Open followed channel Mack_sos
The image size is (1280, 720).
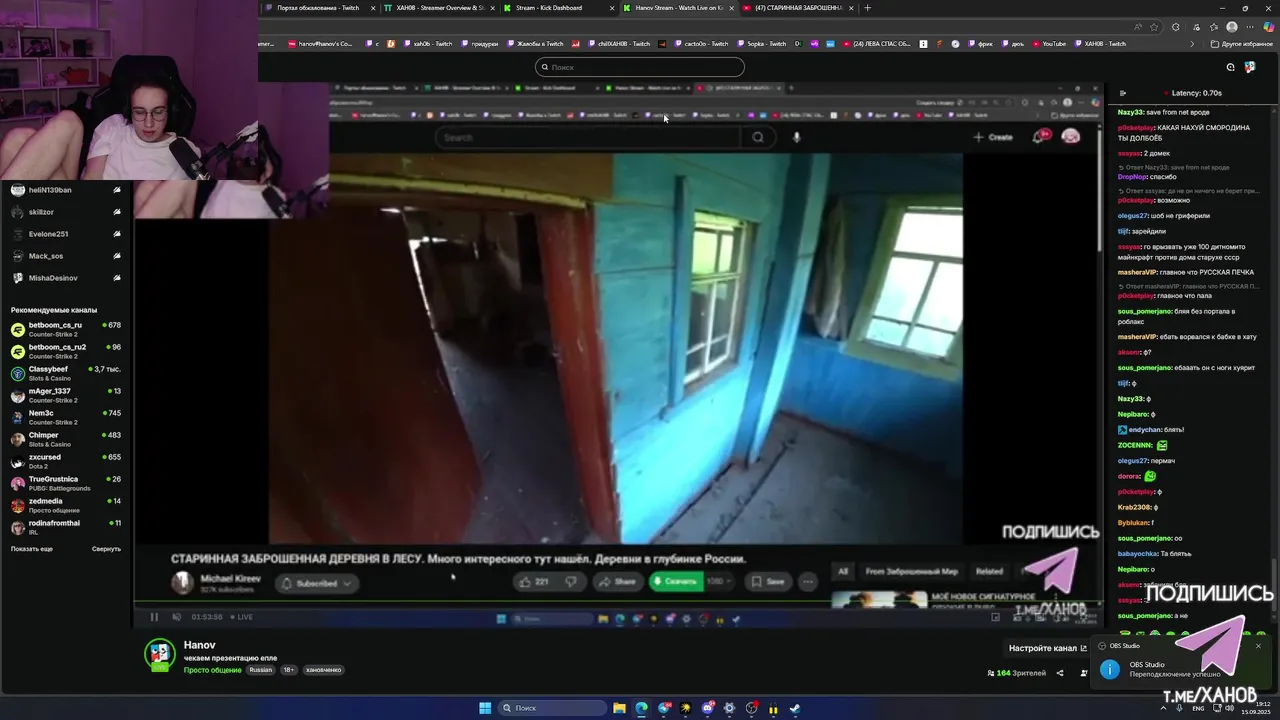(65, 256)
